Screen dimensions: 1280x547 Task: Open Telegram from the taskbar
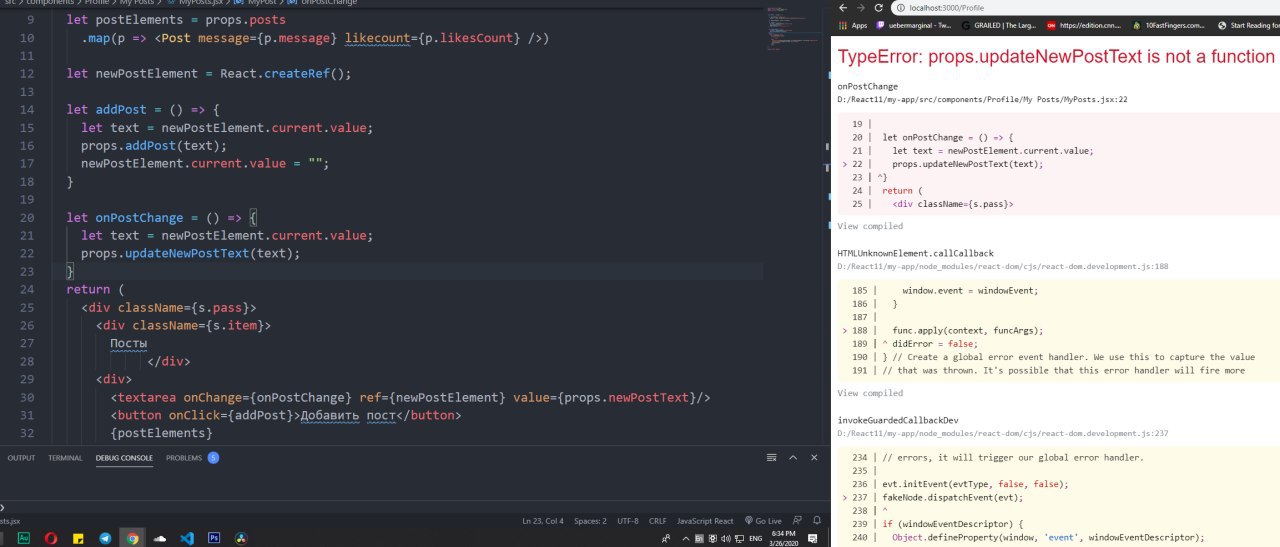105,538
